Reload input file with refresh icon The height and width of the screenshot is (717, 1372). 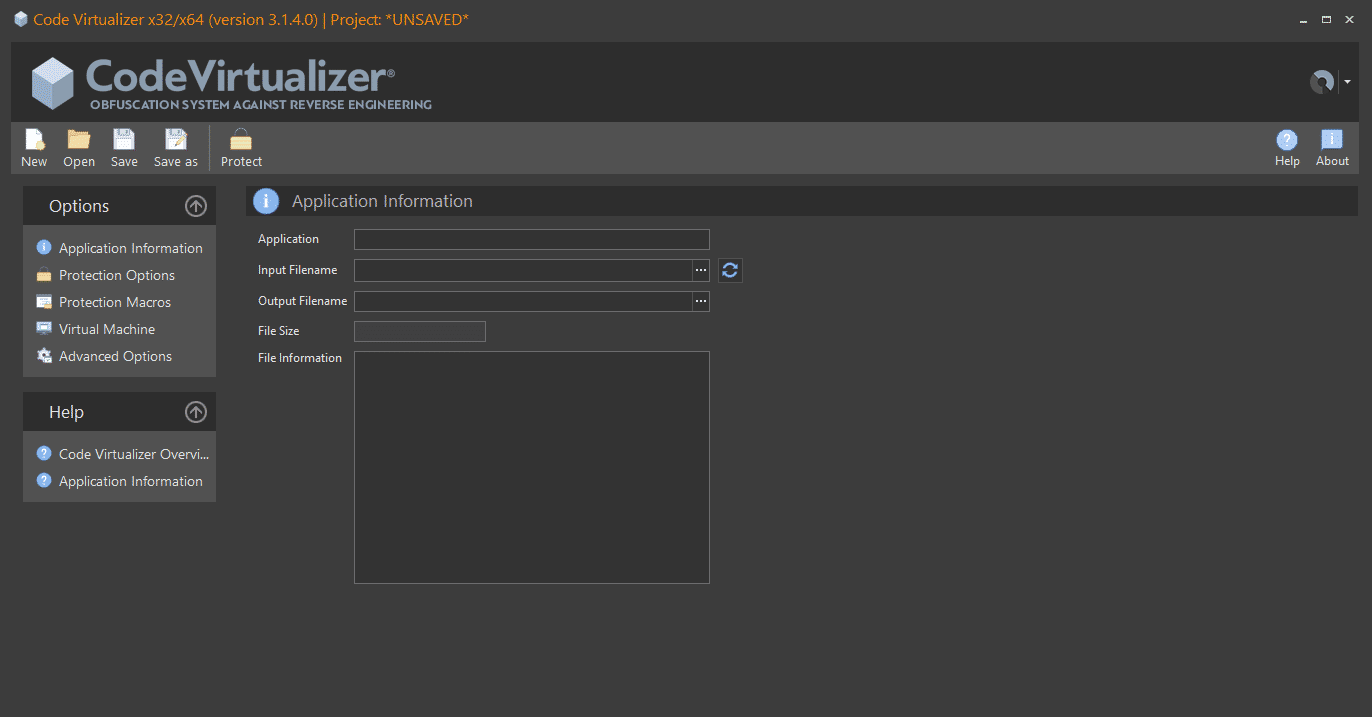(730, 270)
